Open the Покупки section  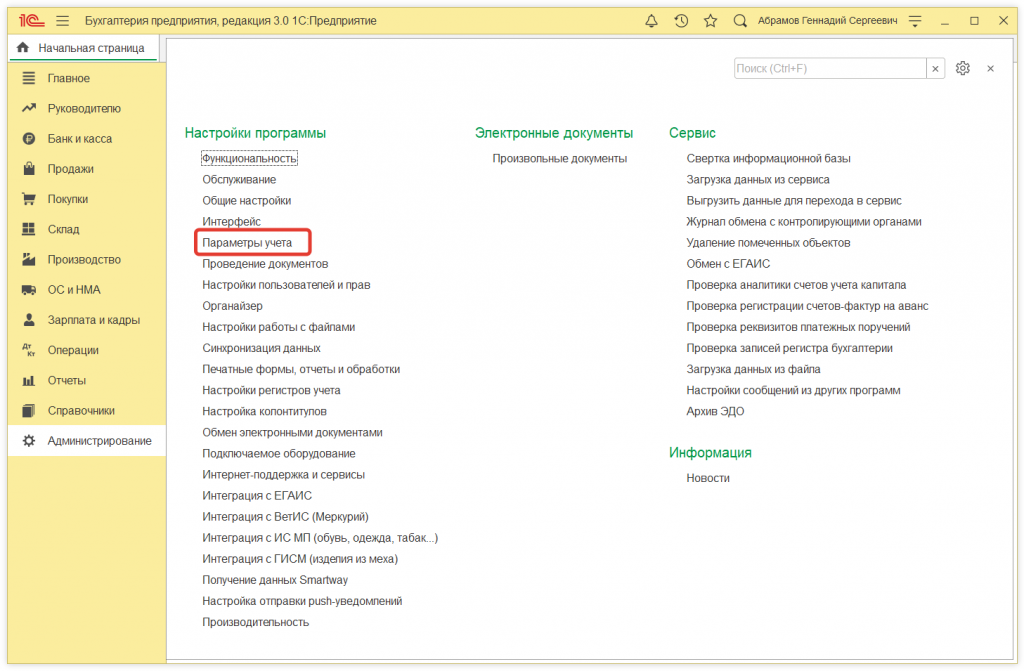(x=68, y=199)
